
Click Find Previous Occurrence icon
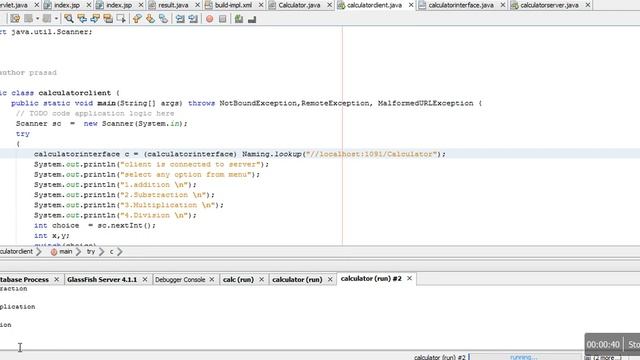[82, 19]
